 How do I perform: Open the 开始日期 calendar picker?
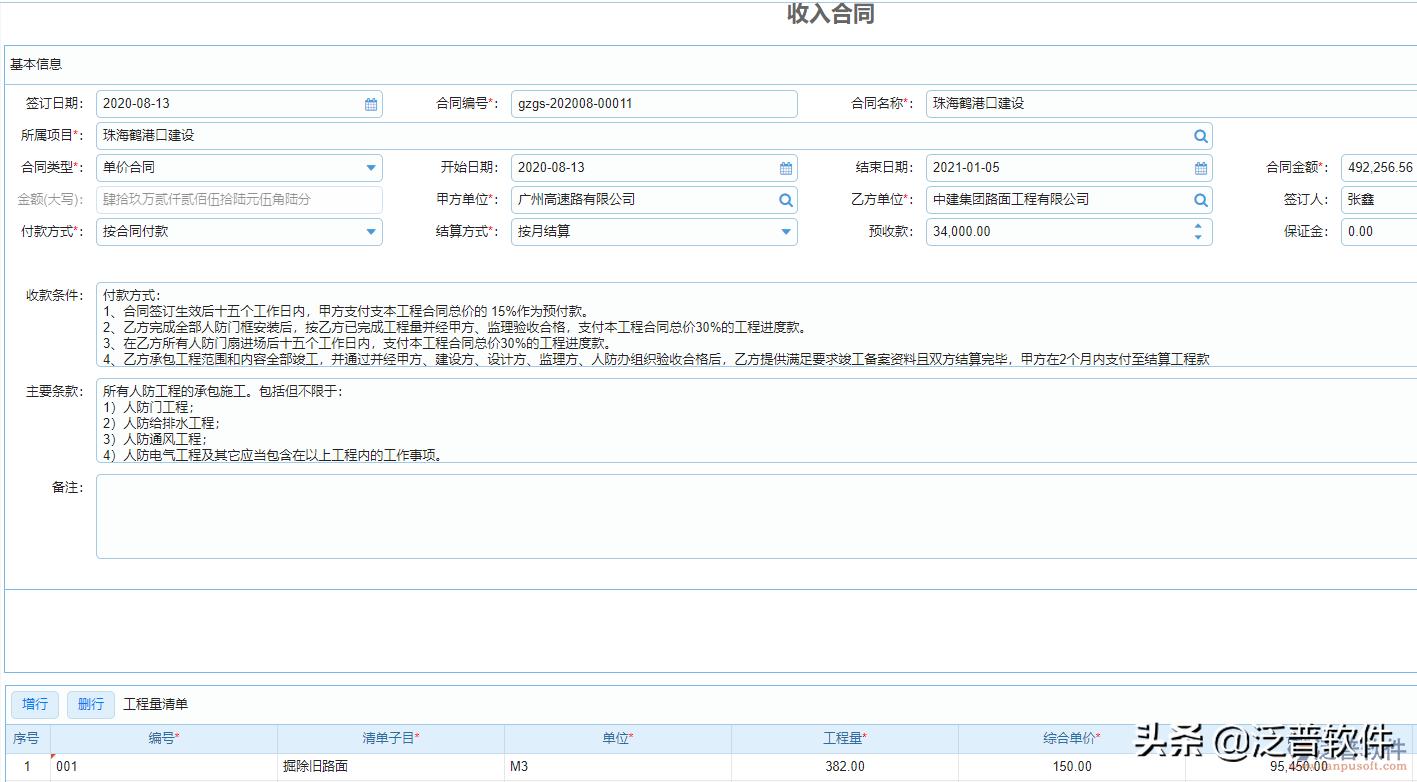pyautogui.click(x=785, y=167)
